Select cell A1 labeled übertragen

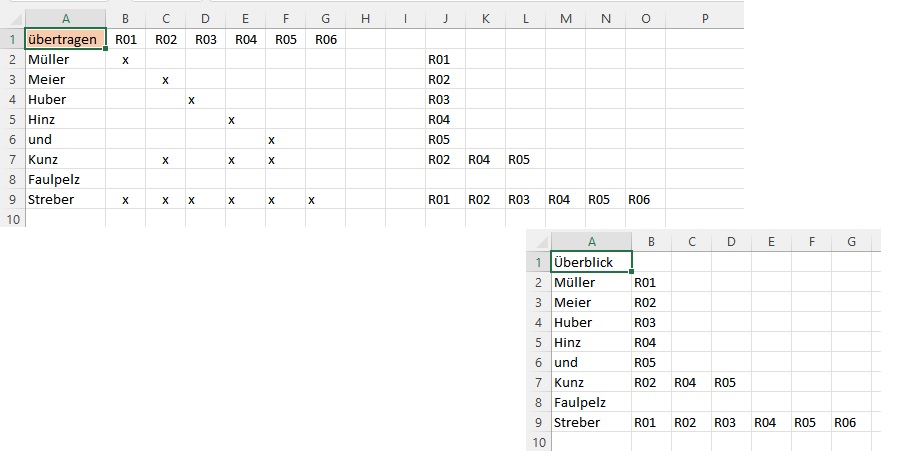coord(66,39)
